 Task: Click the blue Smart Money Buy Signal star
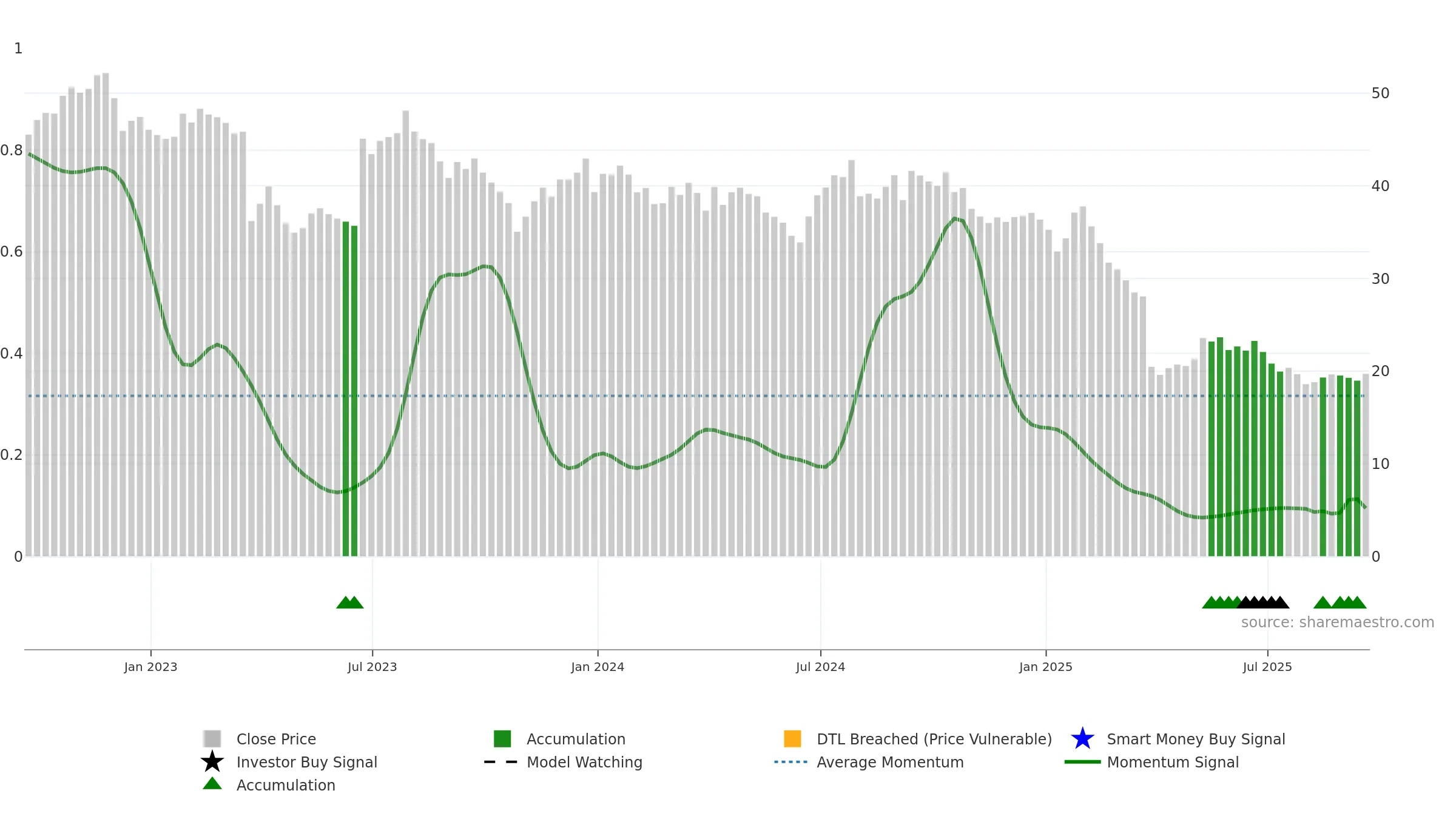point(1082,738)
